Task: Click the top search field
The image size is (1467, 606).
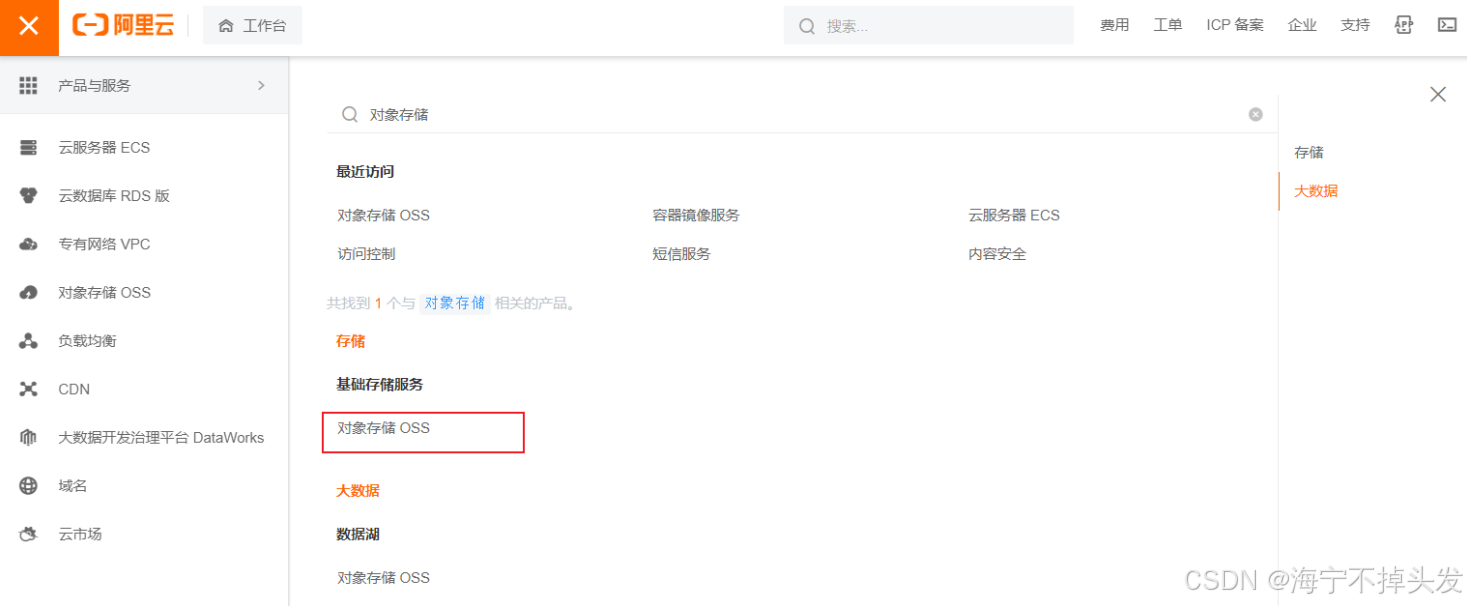Action: click(928, 26)
